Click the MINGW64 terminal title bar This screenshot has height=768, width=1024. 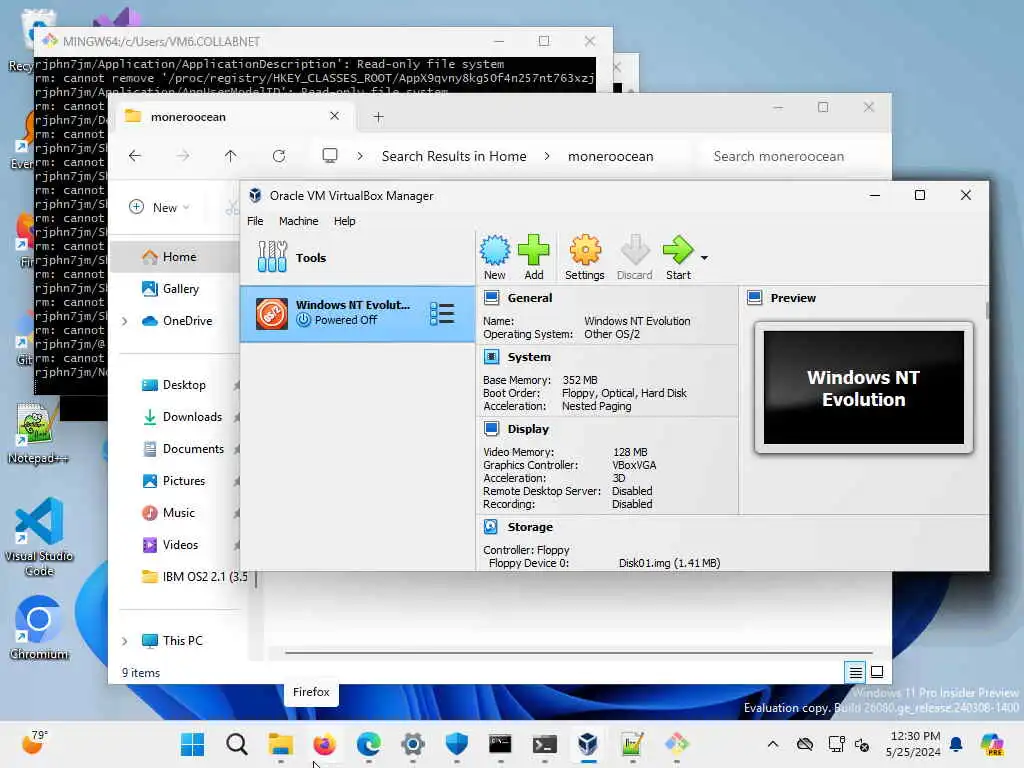point(323,41)
